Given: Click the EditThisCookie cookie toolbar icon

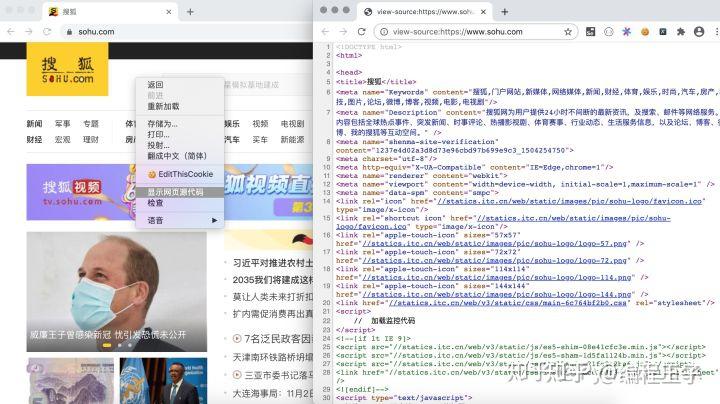Looking at the screenshot, I should click(x=645, y=32).
